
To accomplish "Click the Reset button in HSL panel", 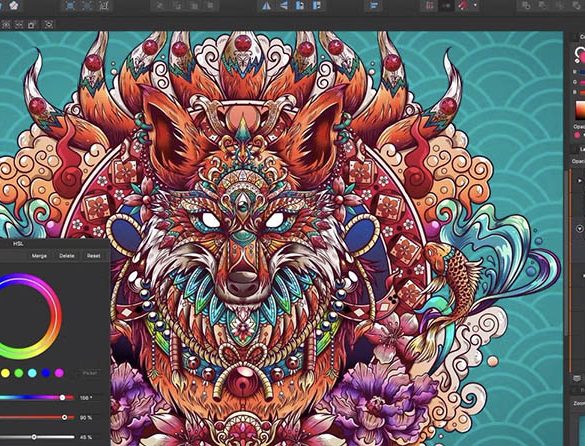I will [x=93, y=256].
